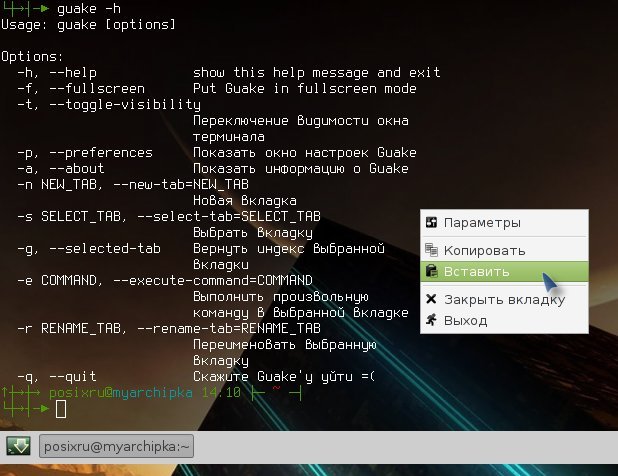Click the '--select-tab=SELECT_TAB' option text
The image size is (618, 476).
tap(229, 216)
